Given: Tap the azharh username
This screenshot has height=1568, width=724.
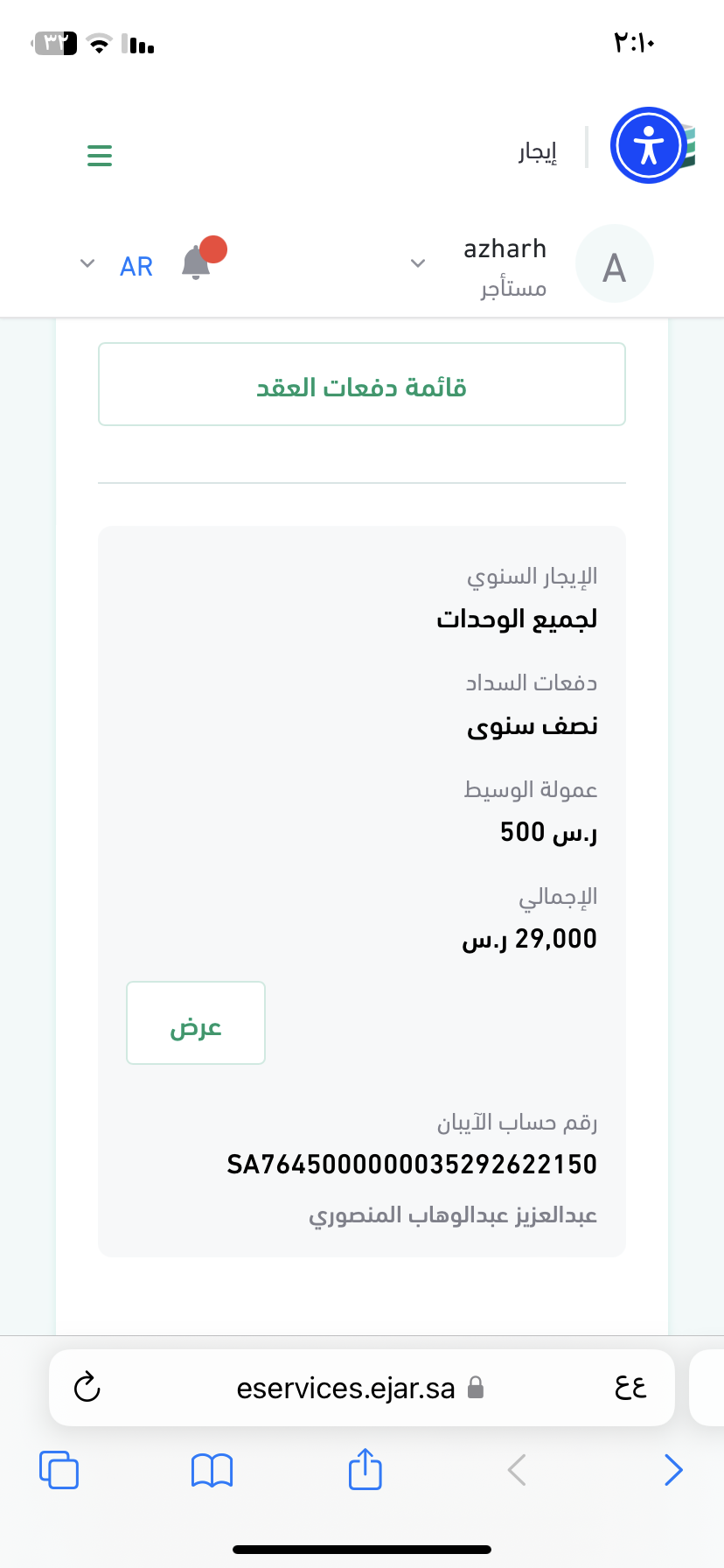Looking at the screenshot, I should coord(505,249).
